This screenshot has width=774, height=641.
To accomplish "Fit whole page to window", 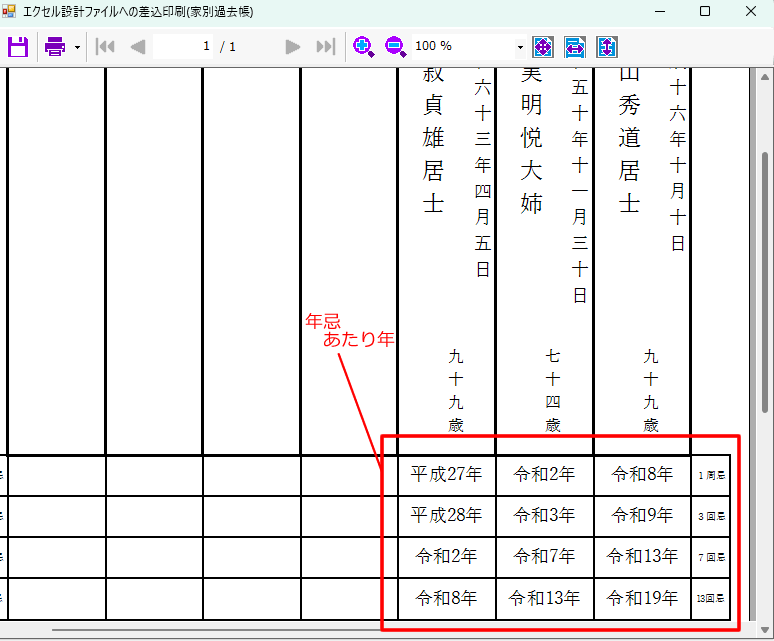I will coord(543,47).
